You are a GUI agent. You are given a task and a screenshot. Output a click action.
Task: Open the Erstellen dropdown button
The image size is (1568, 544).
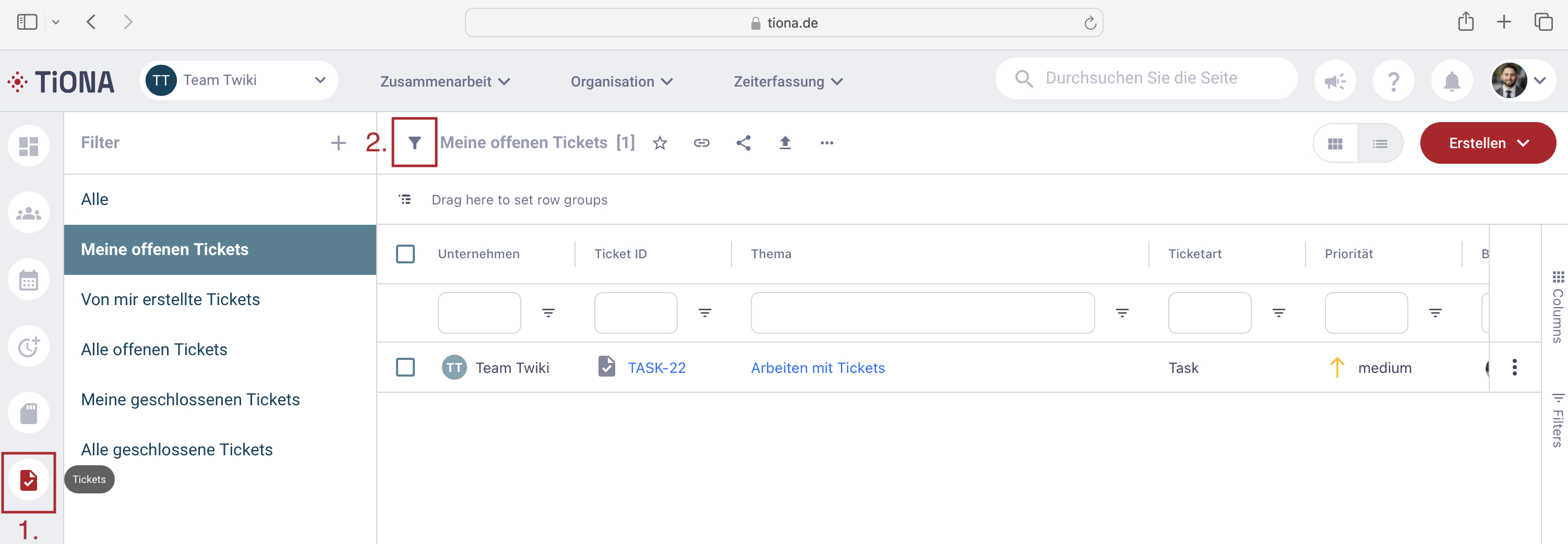pyautogui.click(x=1488, y=143)
